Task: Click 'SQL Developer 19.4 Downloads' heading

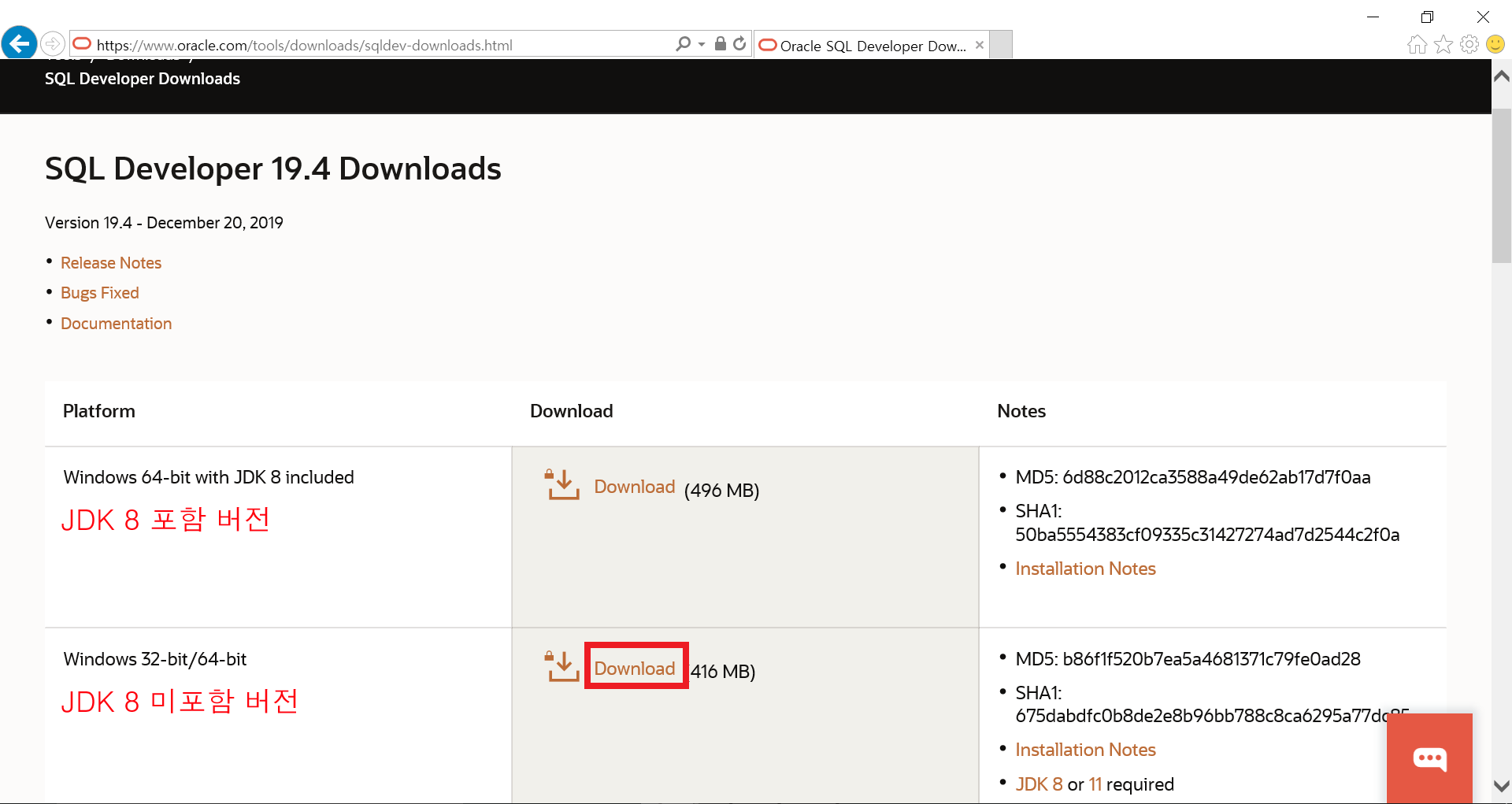Action: 273,169
